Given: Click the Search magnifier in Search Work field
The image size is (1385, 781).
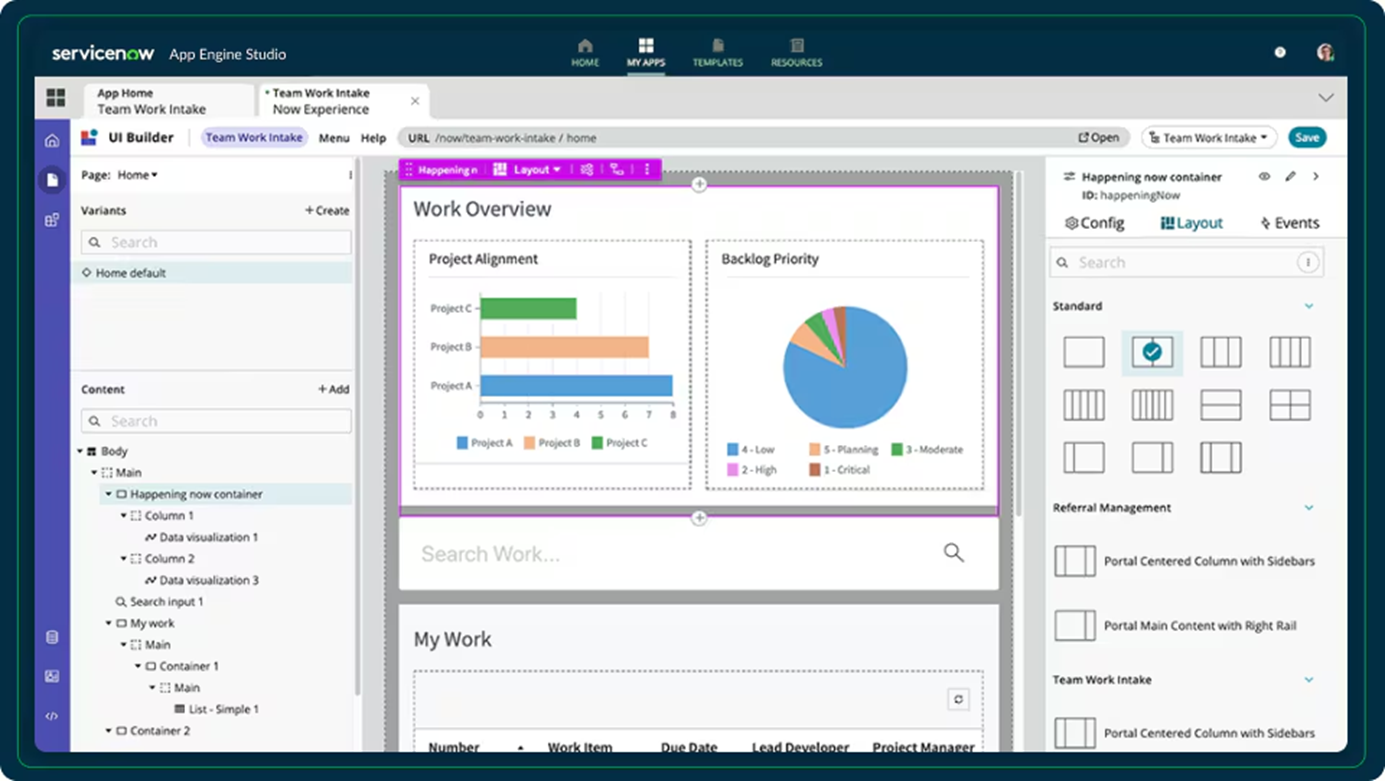Looking at the screenshot, I should point(952,551).
